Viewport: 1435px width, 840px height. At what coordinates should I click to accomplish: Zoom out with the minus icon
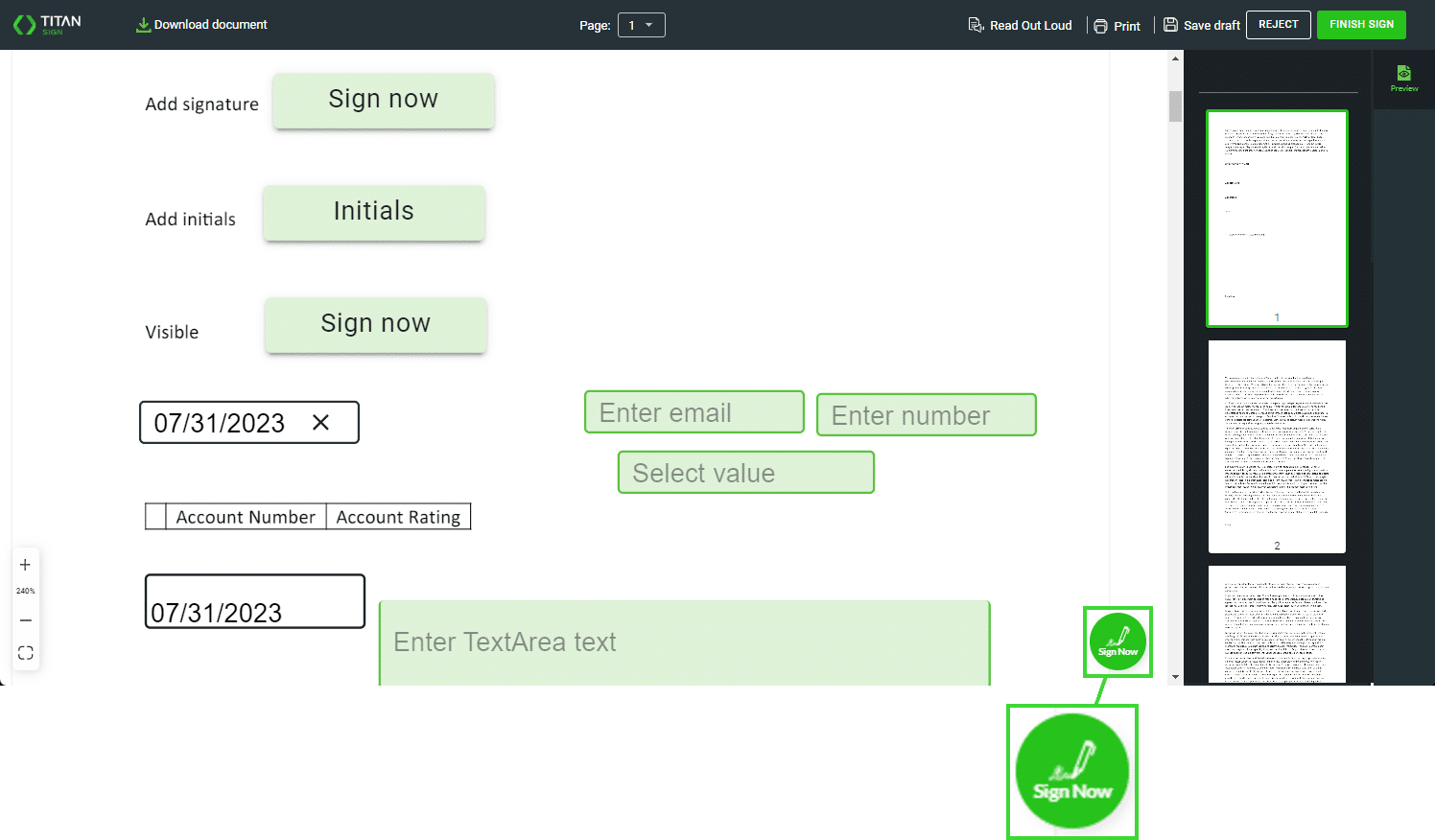click(x=26, y=620)
